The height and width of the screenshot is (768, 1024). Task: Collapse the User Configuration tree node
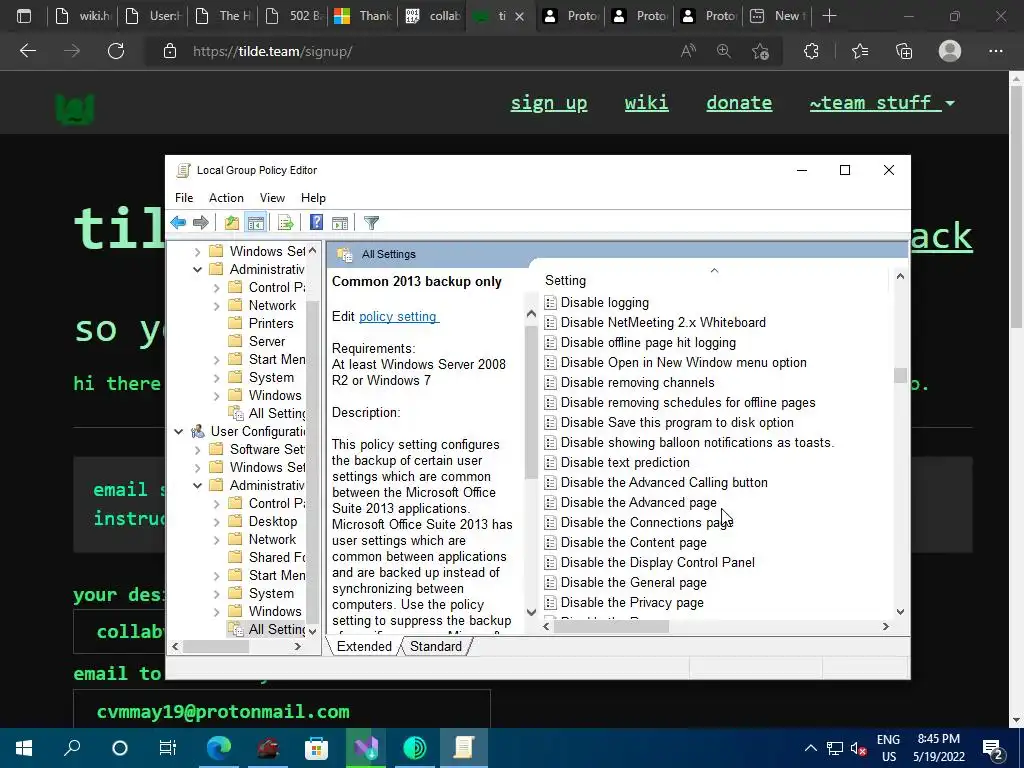click(178, 432)
